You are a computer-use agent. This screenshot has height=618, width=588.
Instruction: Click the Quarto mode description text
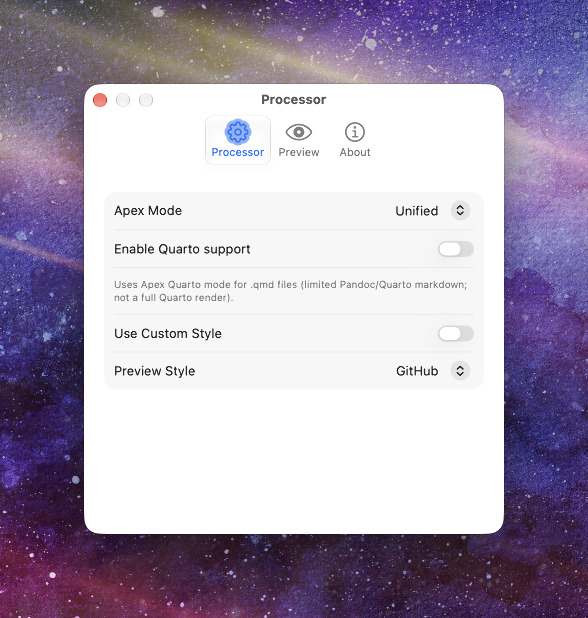(x=290, y=291)
